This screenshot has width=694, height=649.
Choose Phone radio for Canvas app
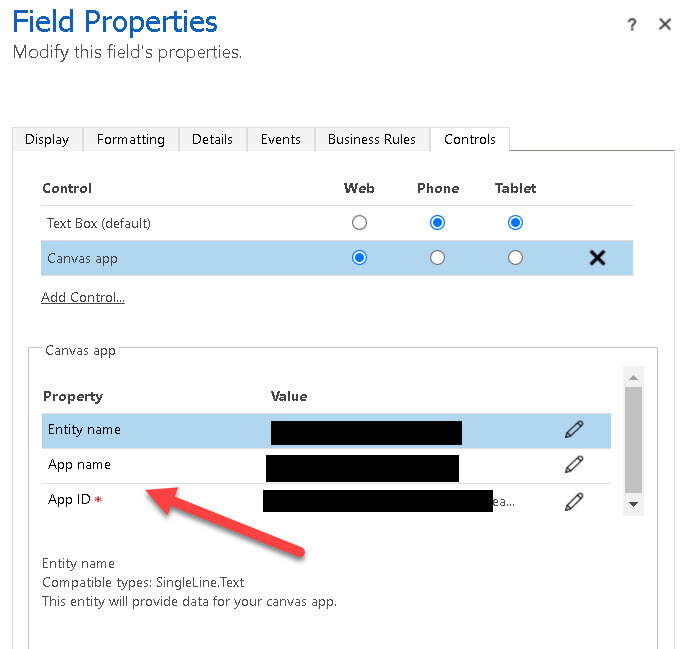pos(437,258)
